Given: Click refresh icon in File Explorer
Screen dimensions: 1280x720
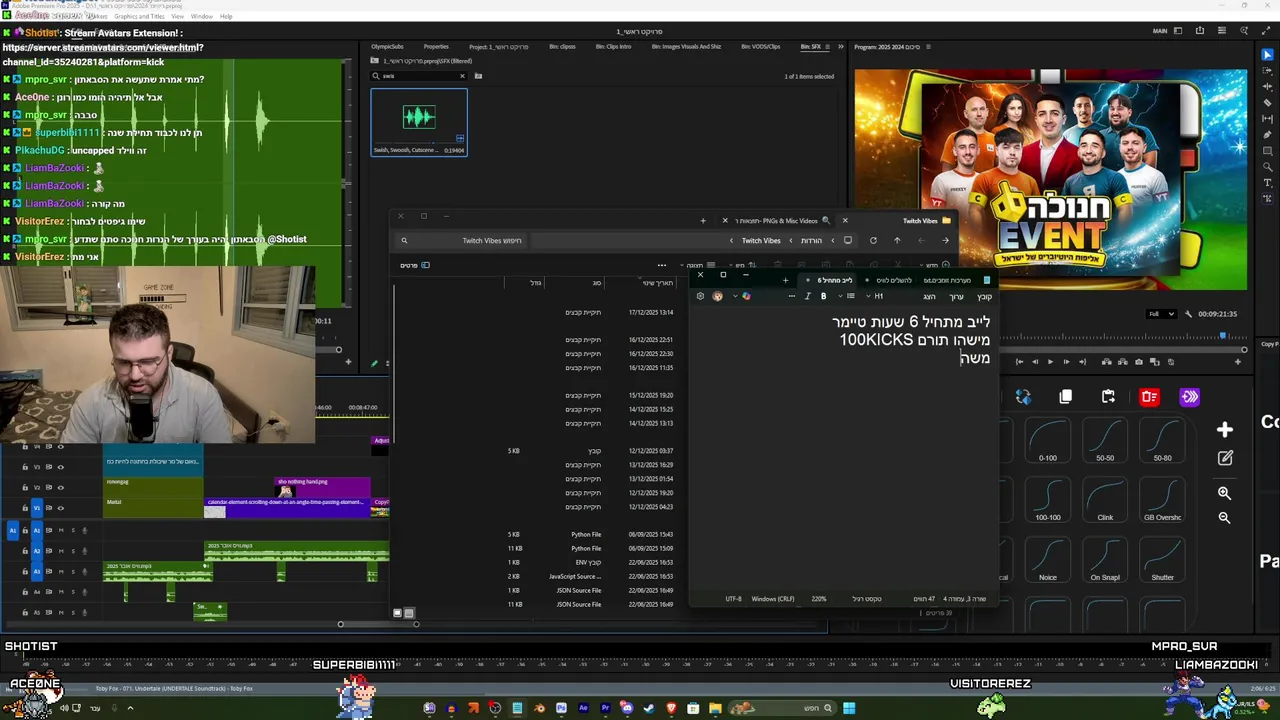Looking at the screenshot, I should (x=873, y=240).
